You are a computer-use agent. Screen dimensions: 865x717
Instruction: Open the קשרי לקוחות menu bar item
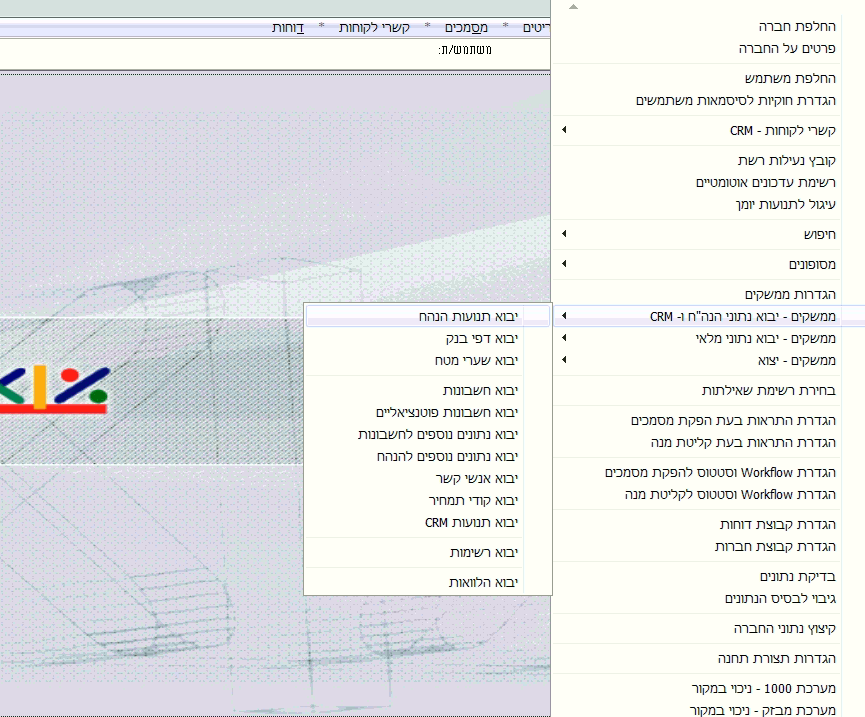click(x=374, y=28)
